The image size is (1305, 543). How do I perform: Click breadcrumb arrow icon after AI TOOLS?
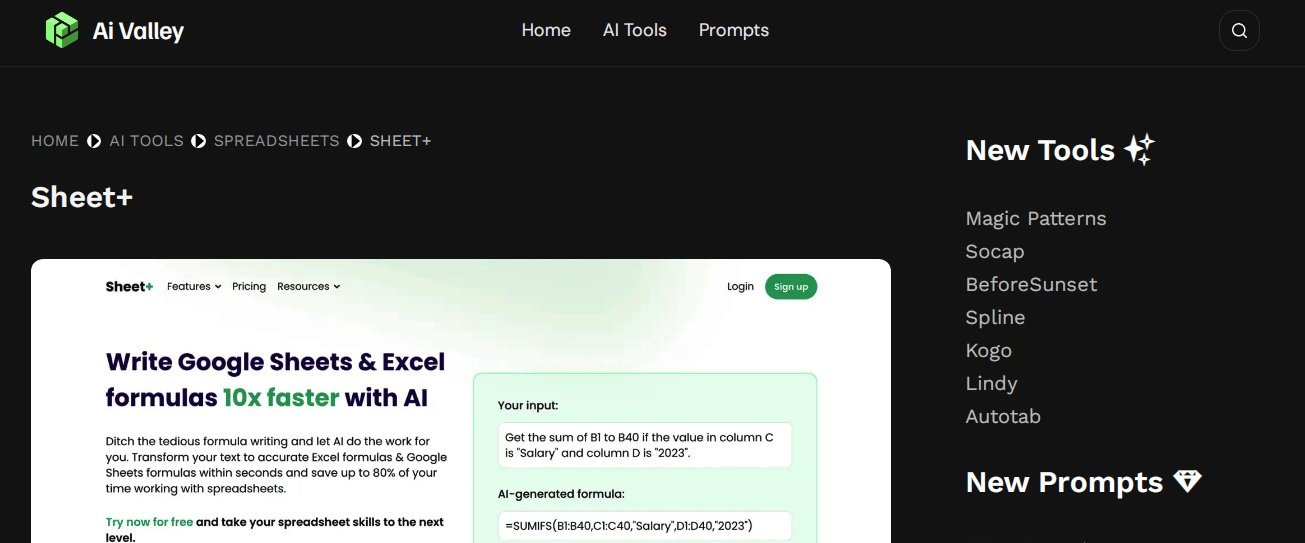(199, 141)
